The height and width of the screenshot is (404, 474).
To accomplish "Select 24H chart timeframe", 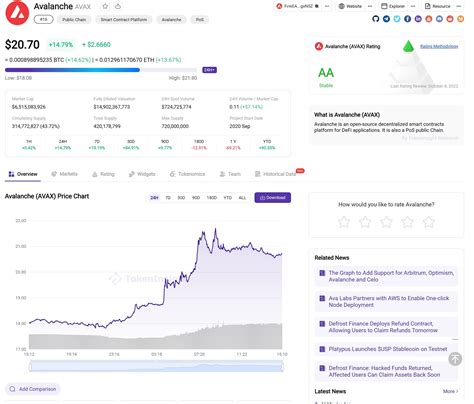I will [x=154, y=198].
